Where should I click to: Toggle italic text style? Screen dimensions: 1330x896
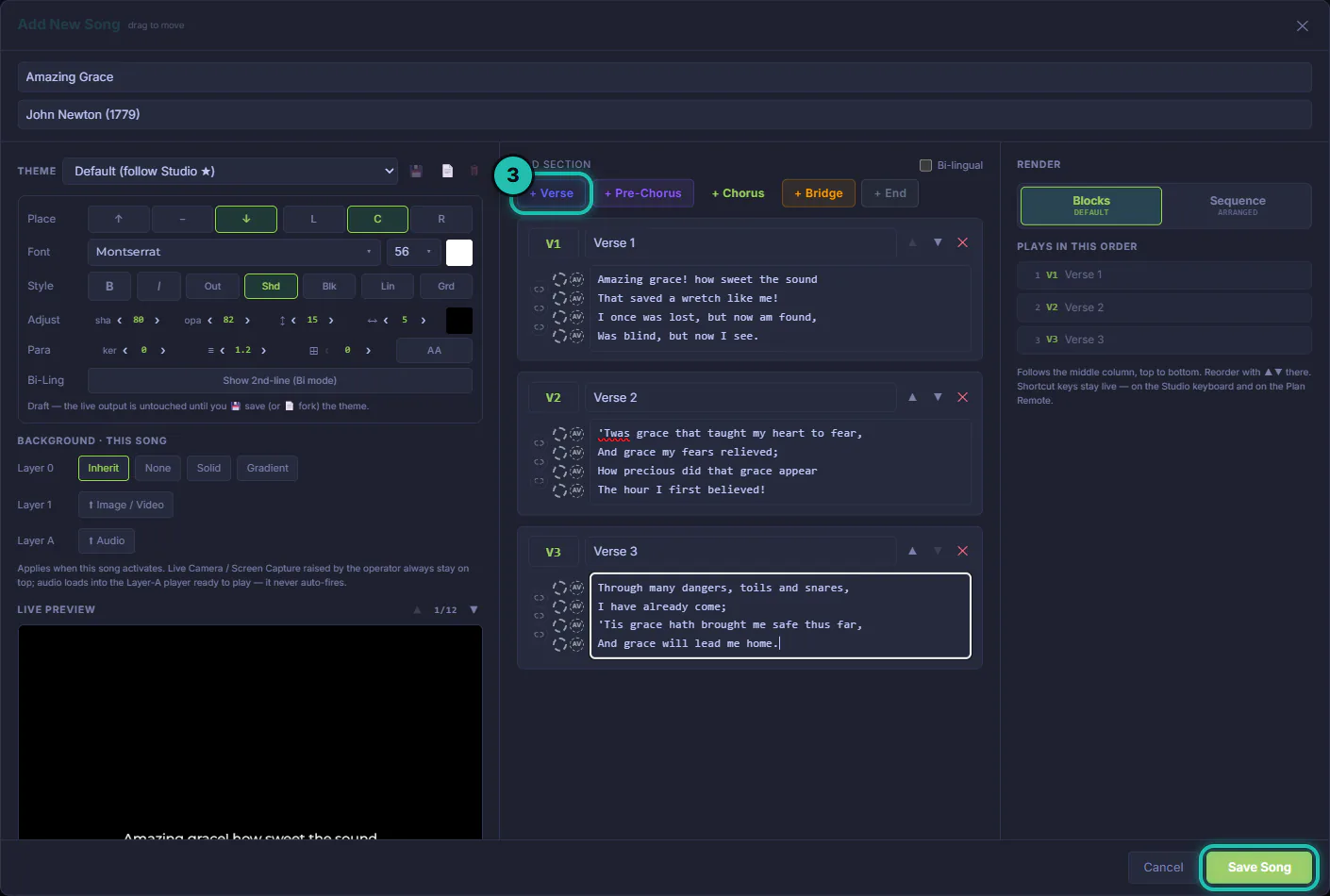point(158,286)
